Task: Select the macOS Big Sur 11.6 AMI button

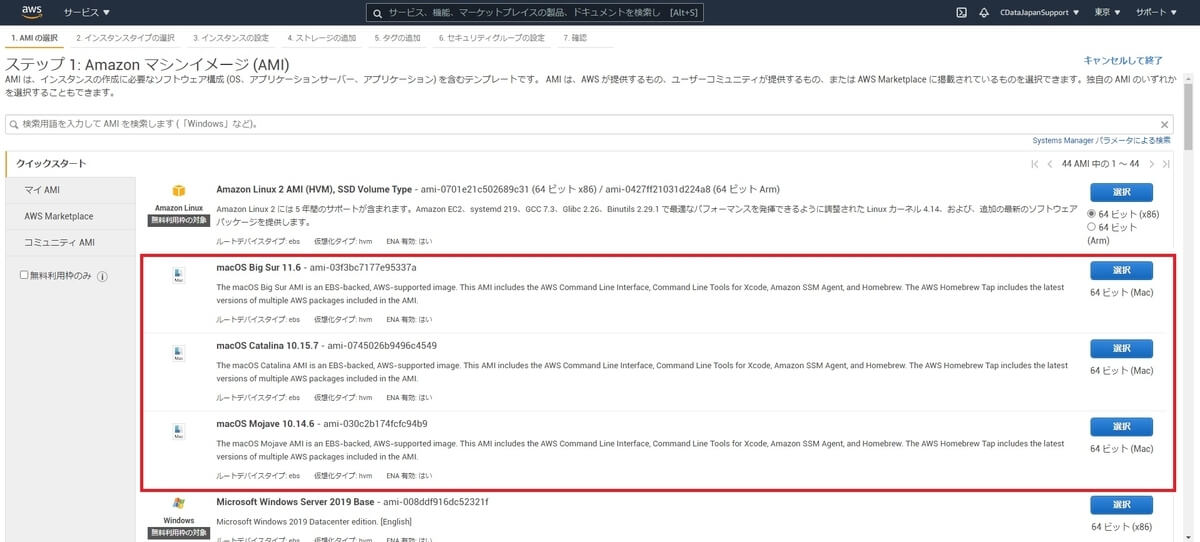Action: click(1121, 270)
